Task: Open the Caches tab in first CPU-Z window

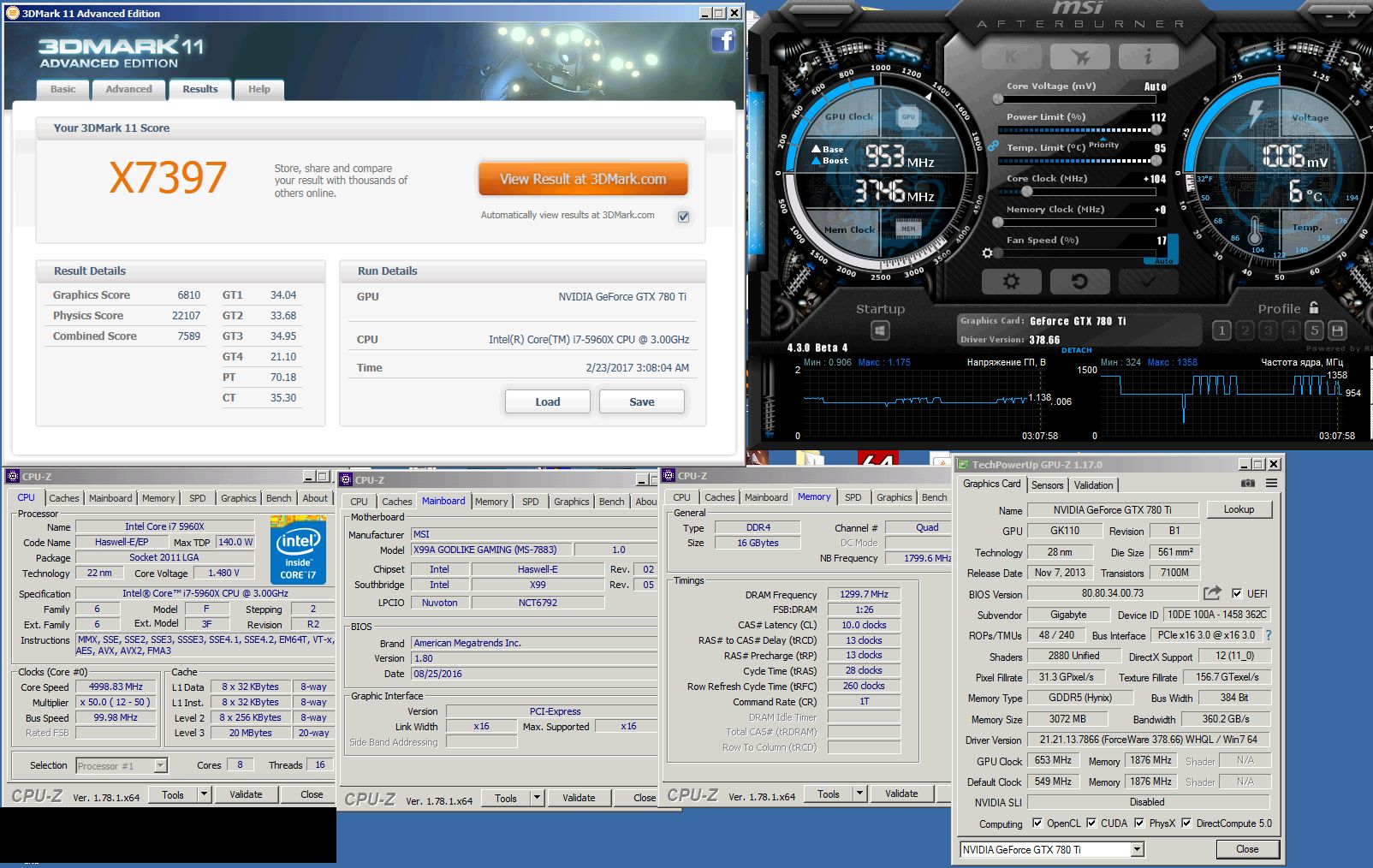Action: pyautogui.click(x=64, y=498)
